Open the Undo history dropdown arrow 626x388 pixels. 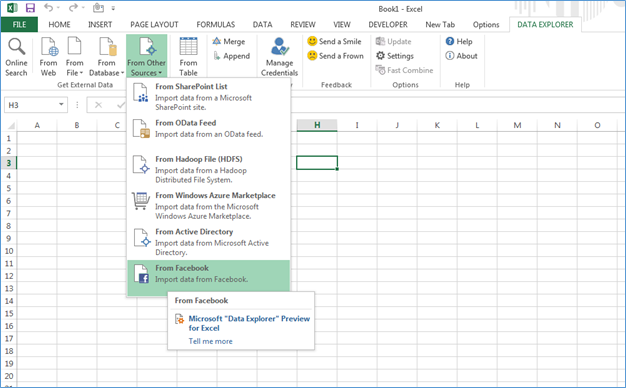point(59,8)
